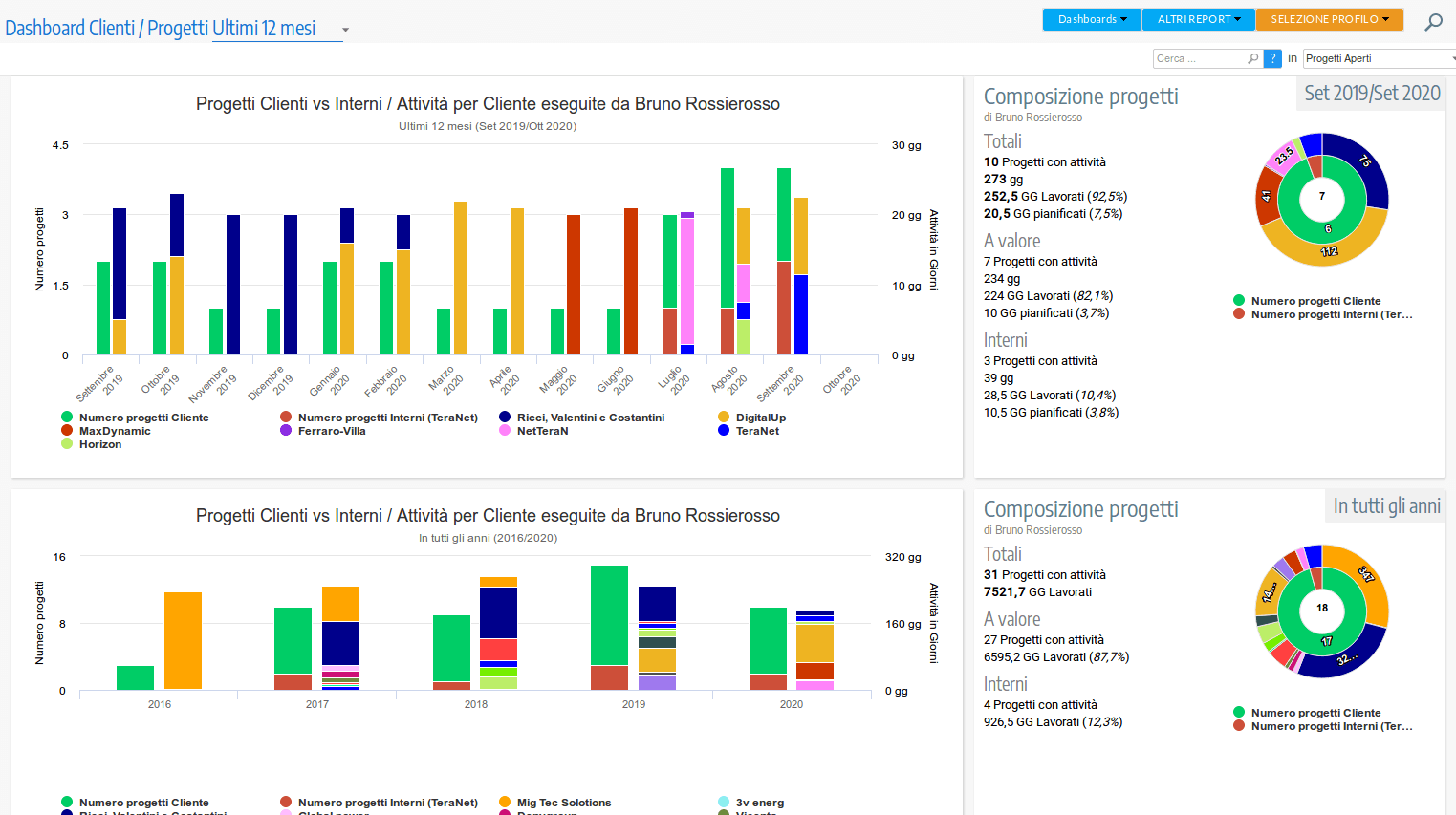The image size is (1456, 815).
Task: Open the ALTRI REPORT menu
Action: pos(1198,19)
